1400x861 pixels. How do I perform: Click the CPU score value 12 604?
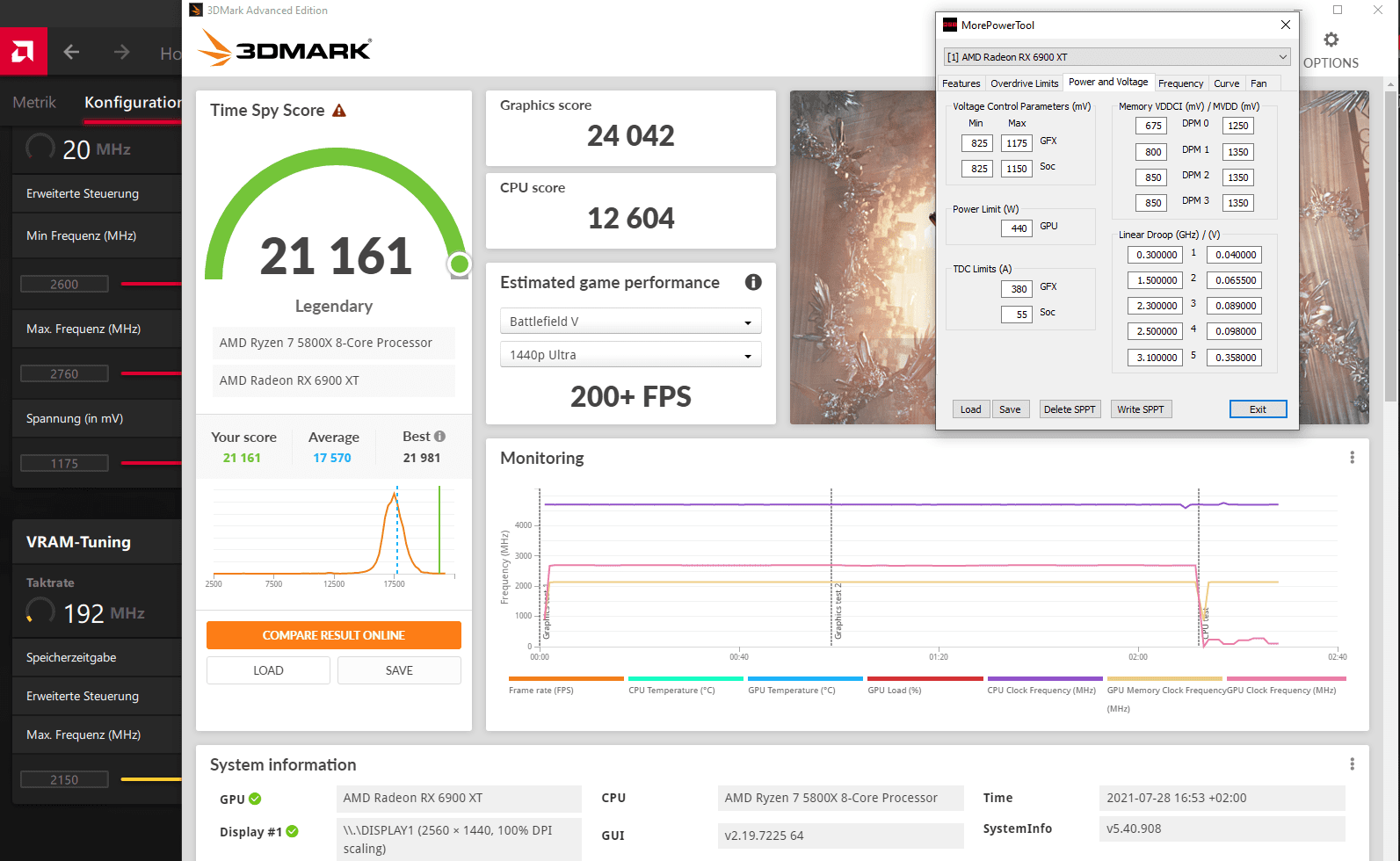pyautogui.click(x=630, y=218)
